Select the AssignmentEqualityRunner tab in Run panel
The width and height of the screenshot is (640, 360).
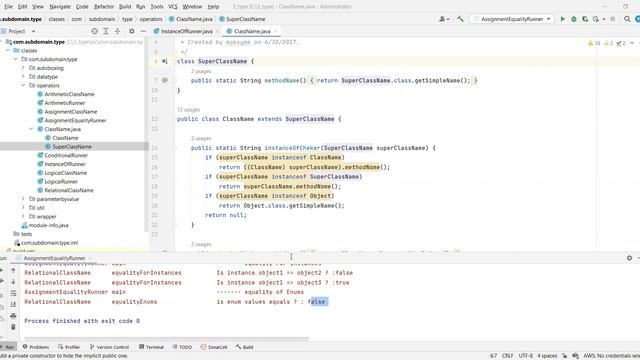click(x=54, y=258)
